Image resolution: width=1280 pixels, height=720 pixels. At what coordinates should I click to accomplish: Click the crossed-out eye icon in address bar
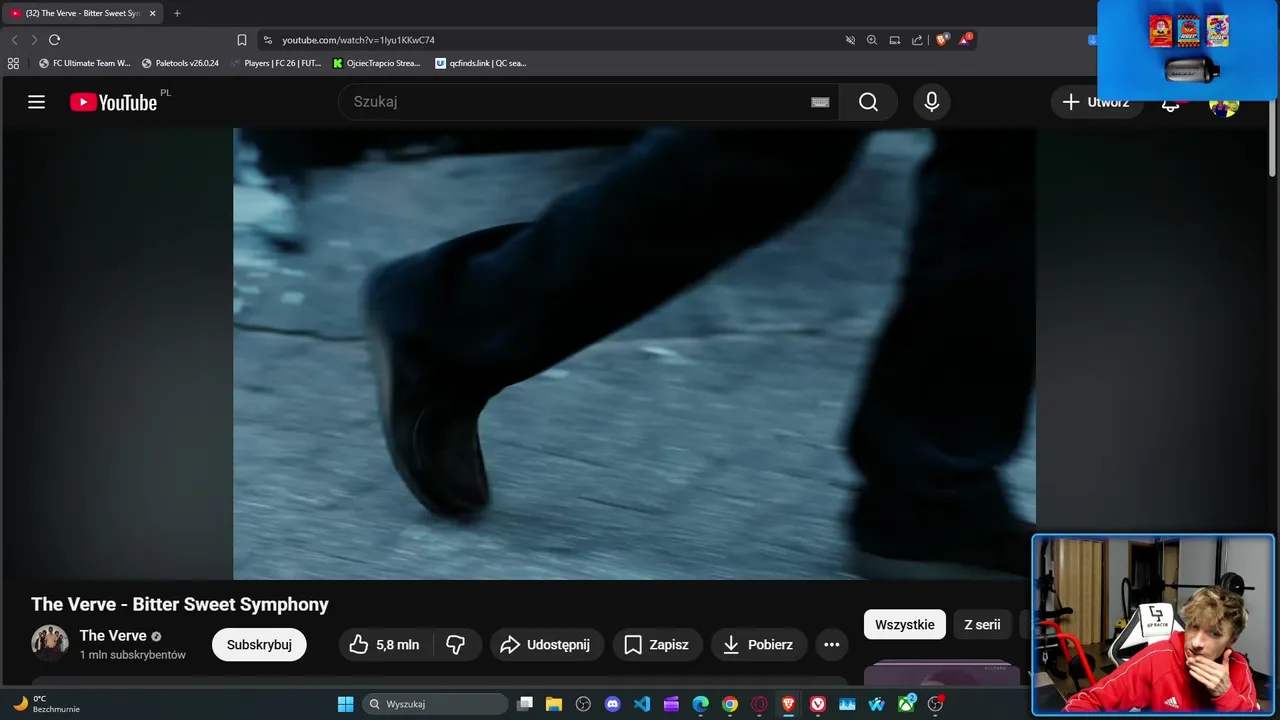click(x=850, y=40)
